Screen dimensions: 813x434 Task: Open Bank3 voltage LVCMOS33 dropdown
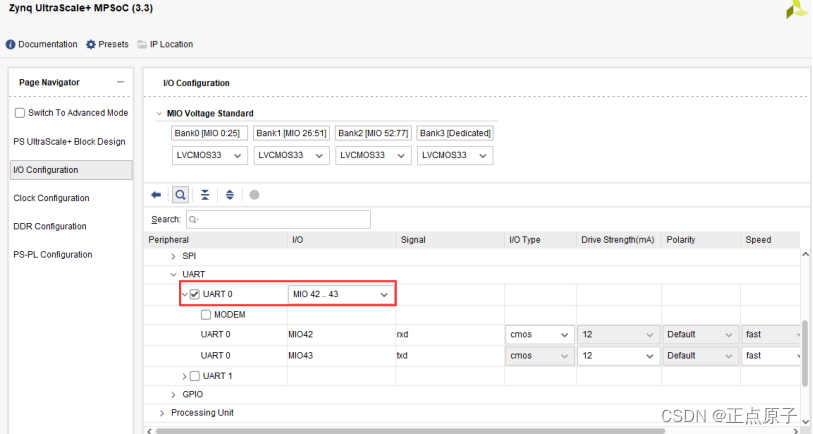coord(455,156)
